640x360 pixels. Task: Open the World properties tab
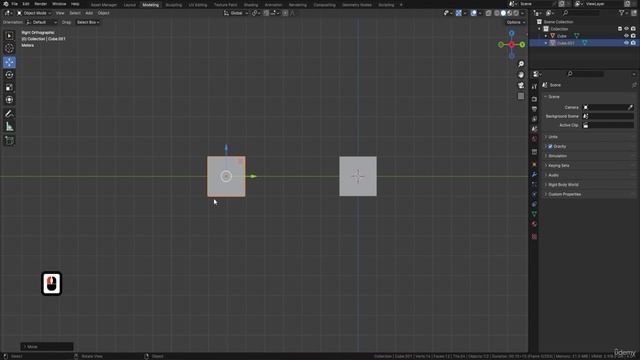coord(534,139)
